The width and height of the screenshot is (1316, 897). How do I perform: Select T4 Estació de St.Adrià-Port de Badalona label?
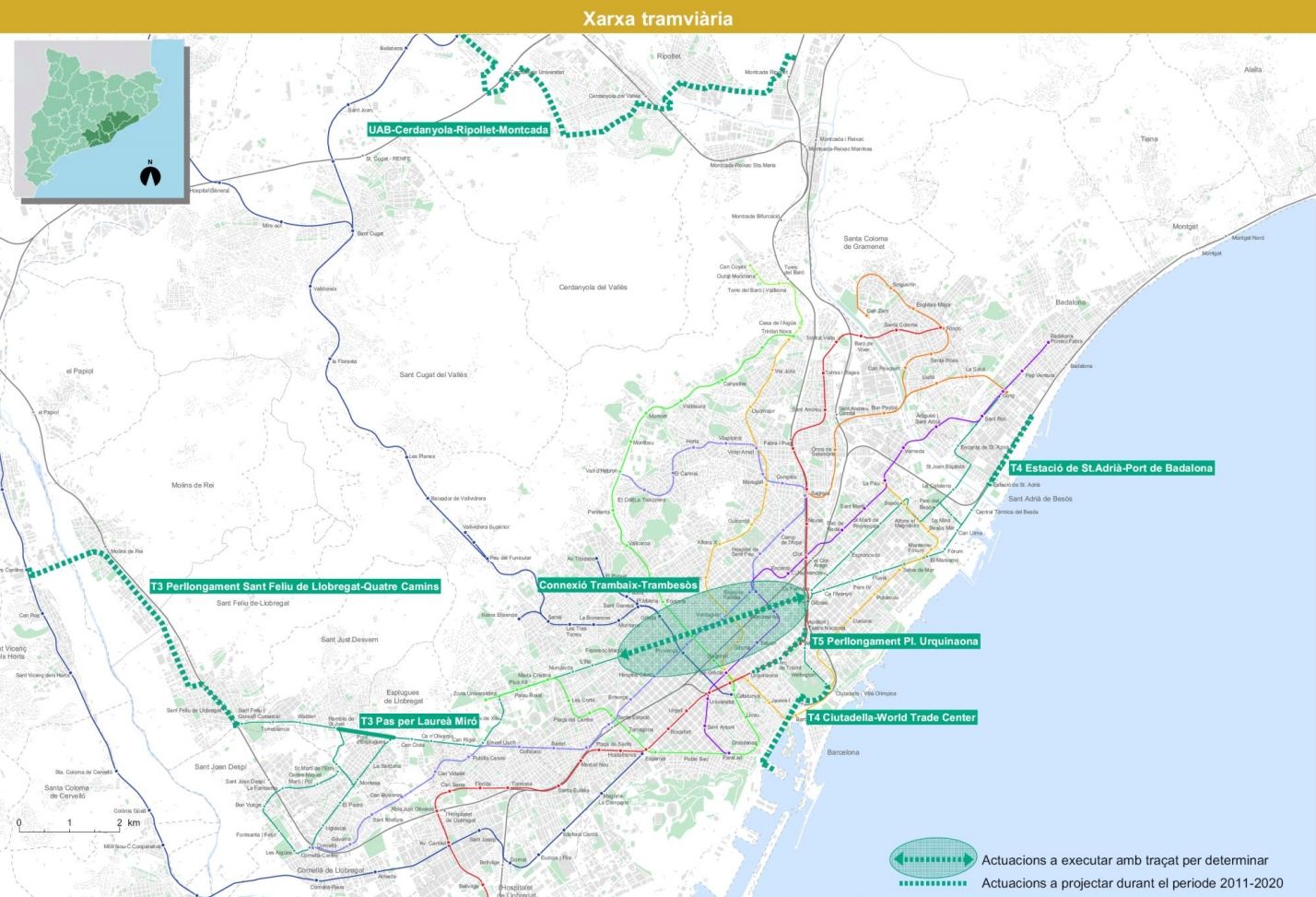click(x=1110, y=468)
